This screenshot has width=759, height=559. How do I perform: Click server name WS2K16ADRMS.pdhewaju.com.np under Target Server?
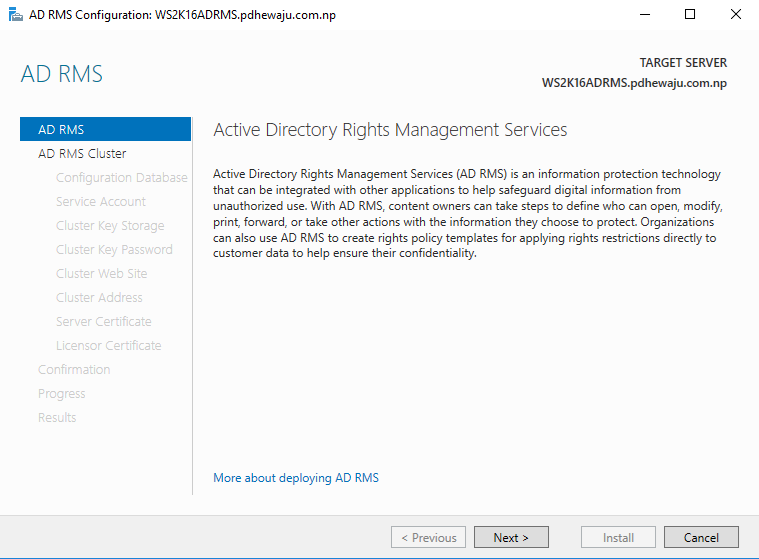(634, 83)
